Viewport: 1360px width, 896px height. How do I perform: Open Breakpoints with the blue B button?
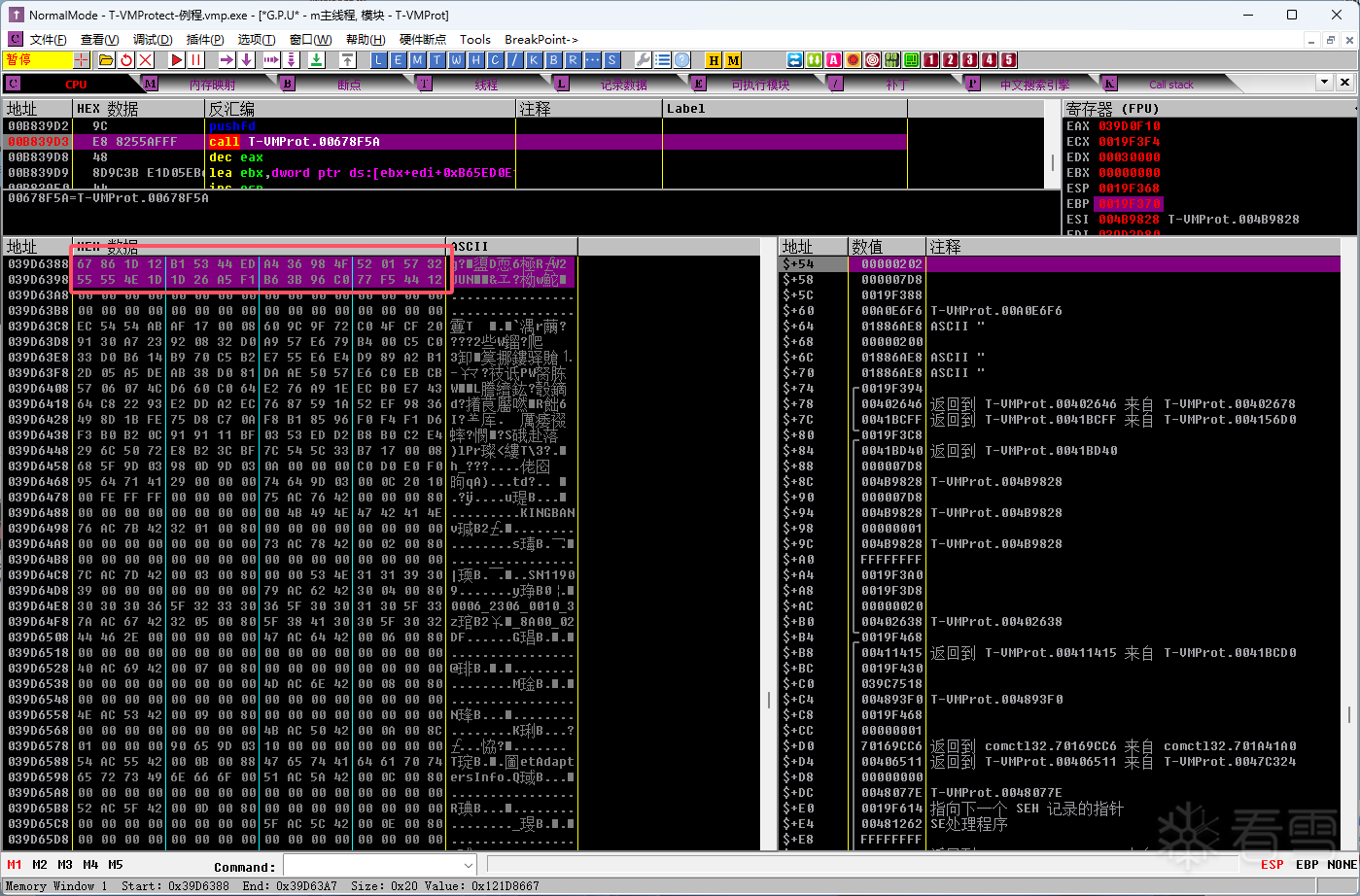click(553, 60)
